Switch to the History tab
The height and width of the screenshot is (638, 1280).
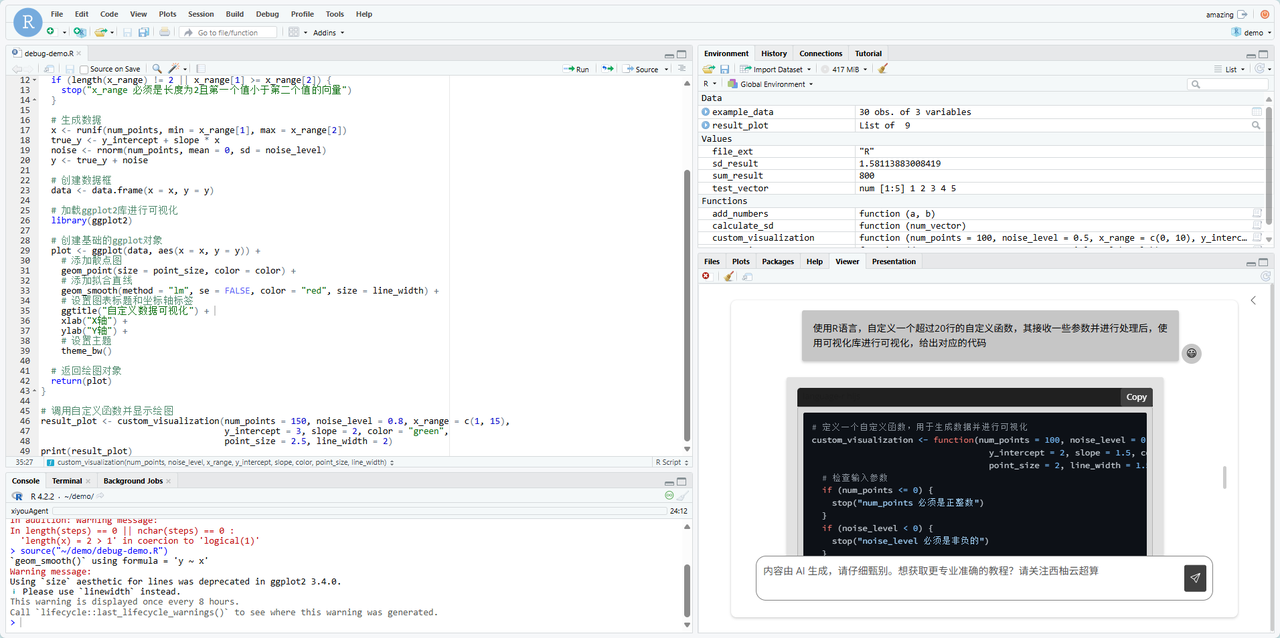774,53
